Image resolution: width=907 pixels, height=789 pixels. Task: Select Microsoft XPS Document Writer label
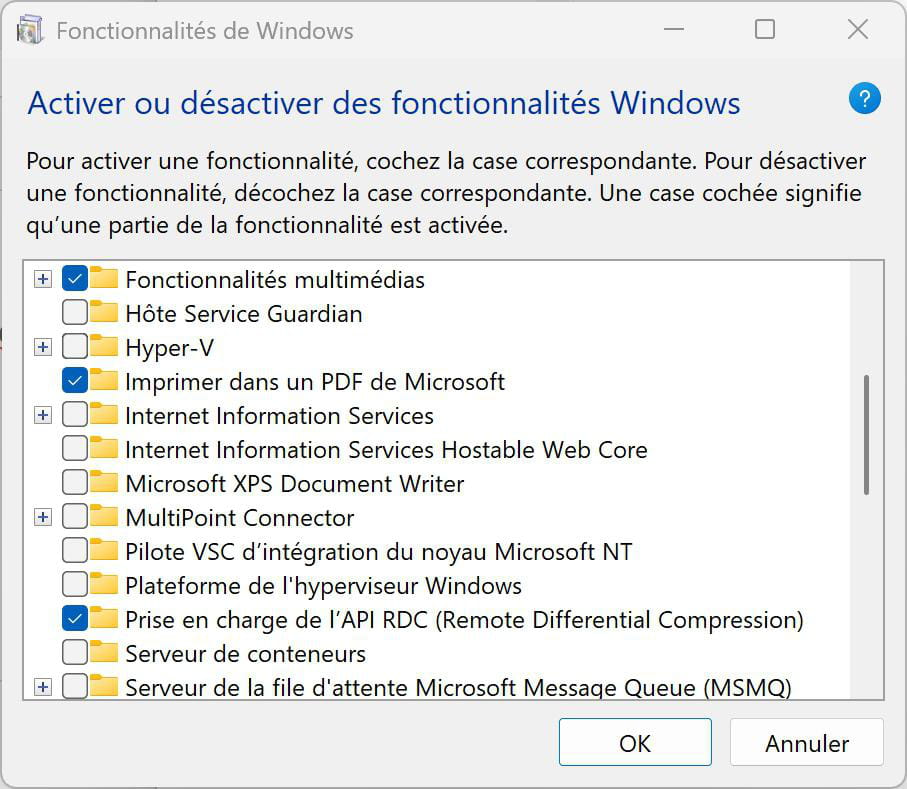click(x=295, y=484)
